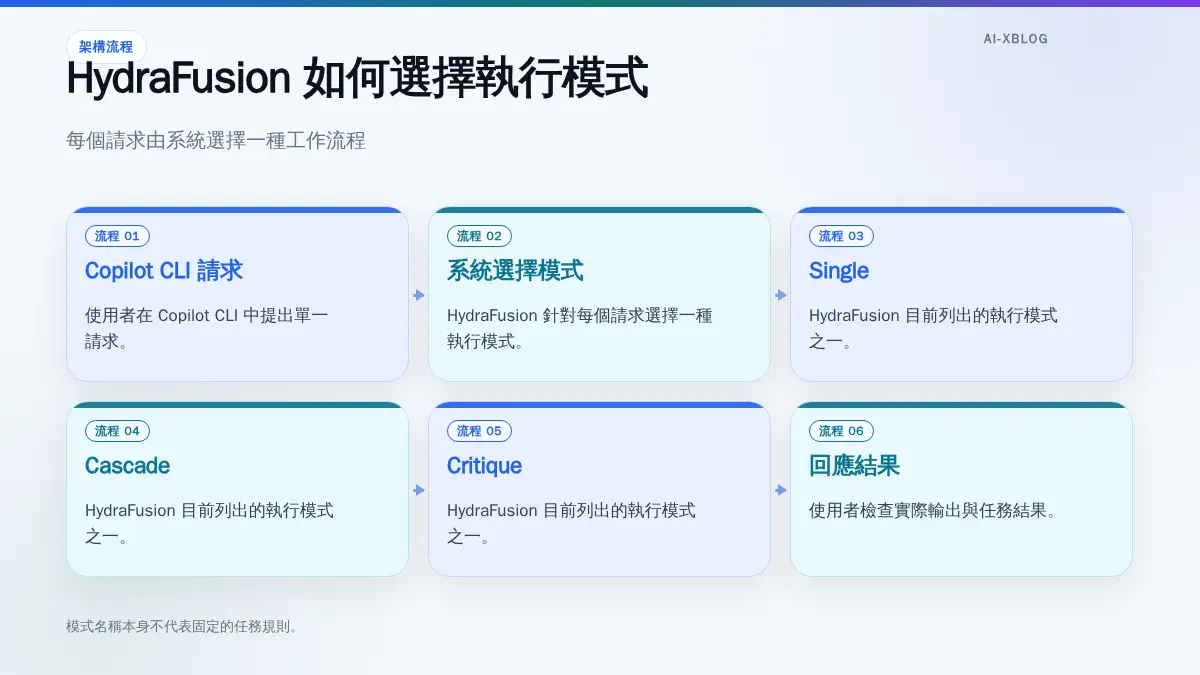
Task: Click text 使用者檢查實際輸出與任務結果
Action: (x=933, y=510)
